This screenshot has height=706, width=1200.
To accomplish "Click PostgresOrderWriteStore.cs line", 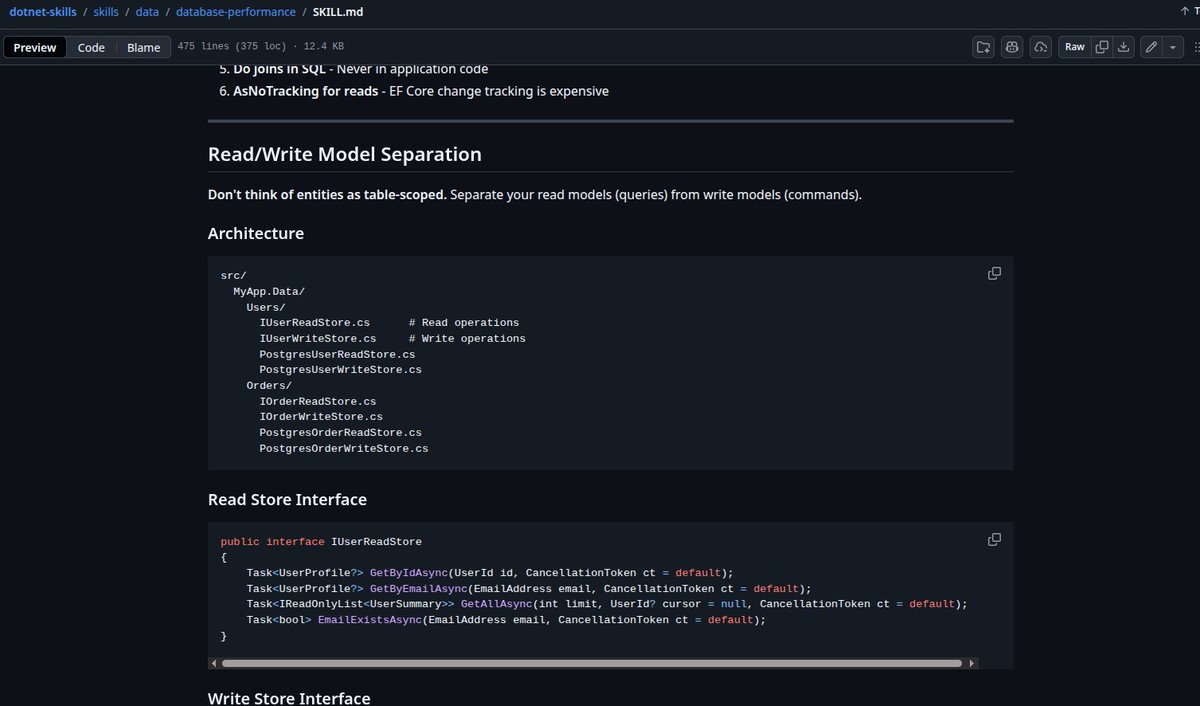I will point(344,448).
